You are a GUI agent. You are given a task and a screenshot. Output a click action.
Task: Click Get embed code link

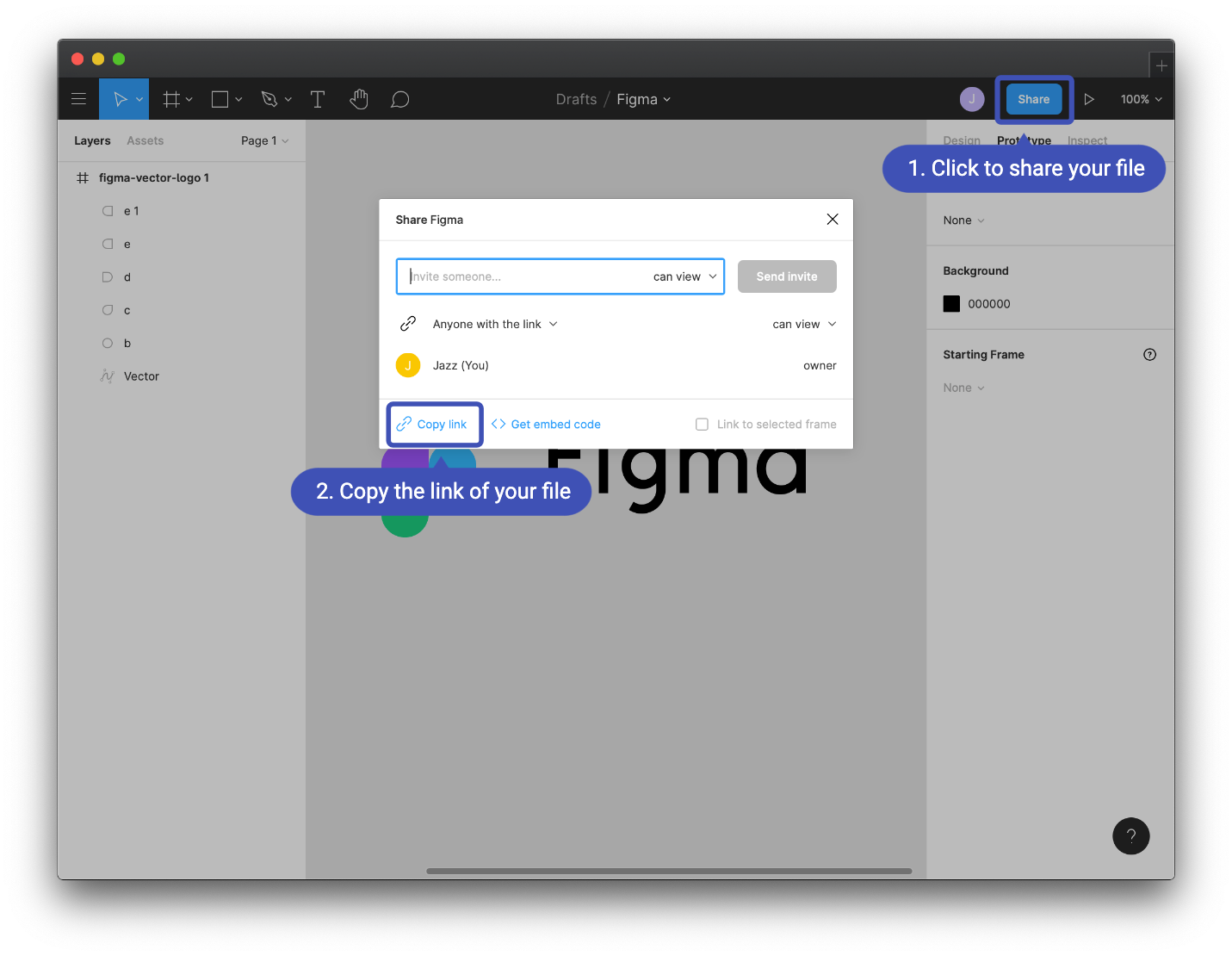547,425
